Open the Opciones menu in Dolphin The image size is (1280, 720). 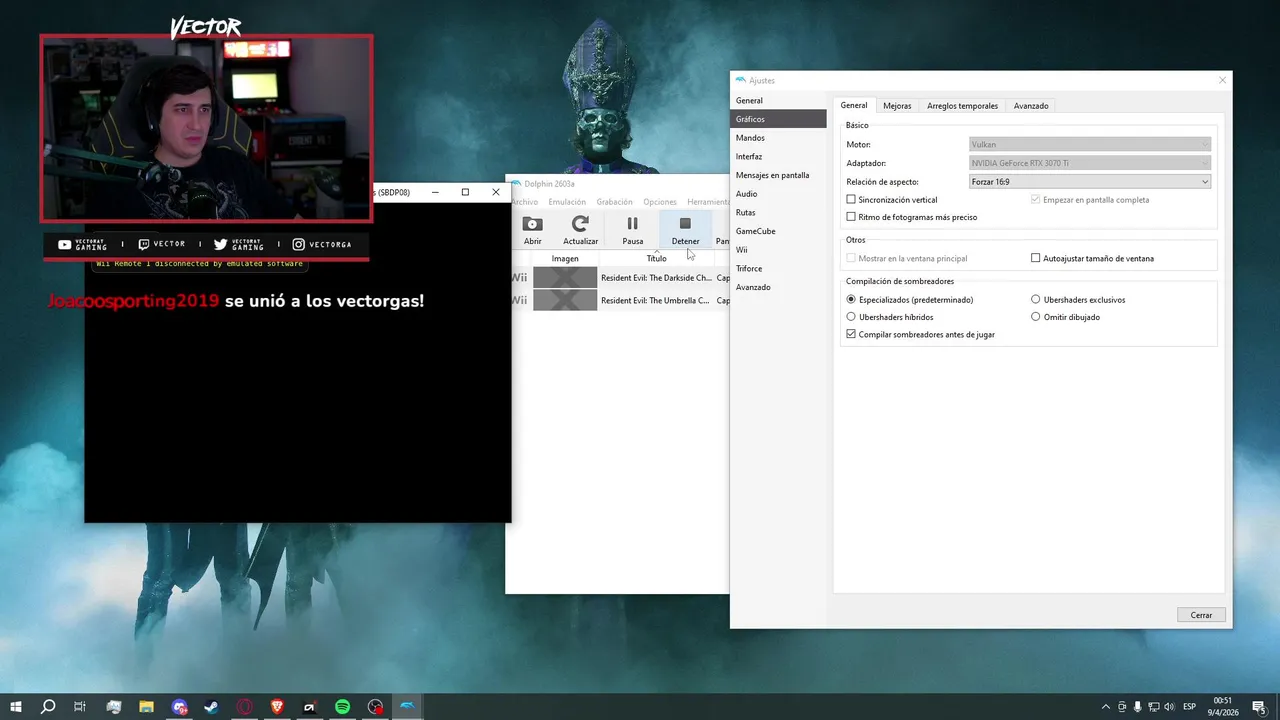660,202
